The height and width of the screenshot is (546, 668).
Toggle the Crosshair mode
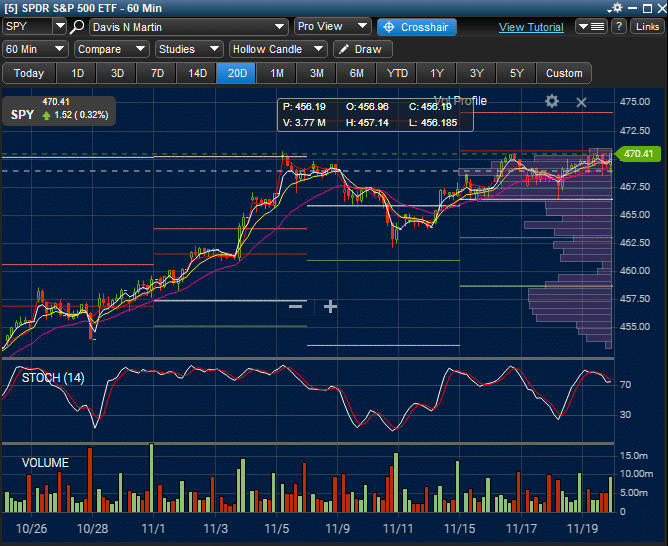click(417, 27)
